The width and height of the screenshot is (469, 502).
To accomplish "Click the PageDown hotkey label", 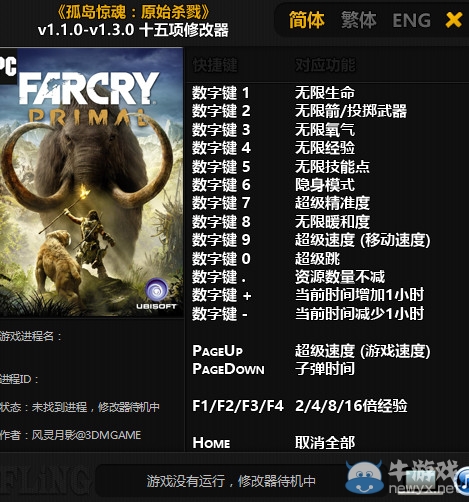I will (x=228, y=369).
